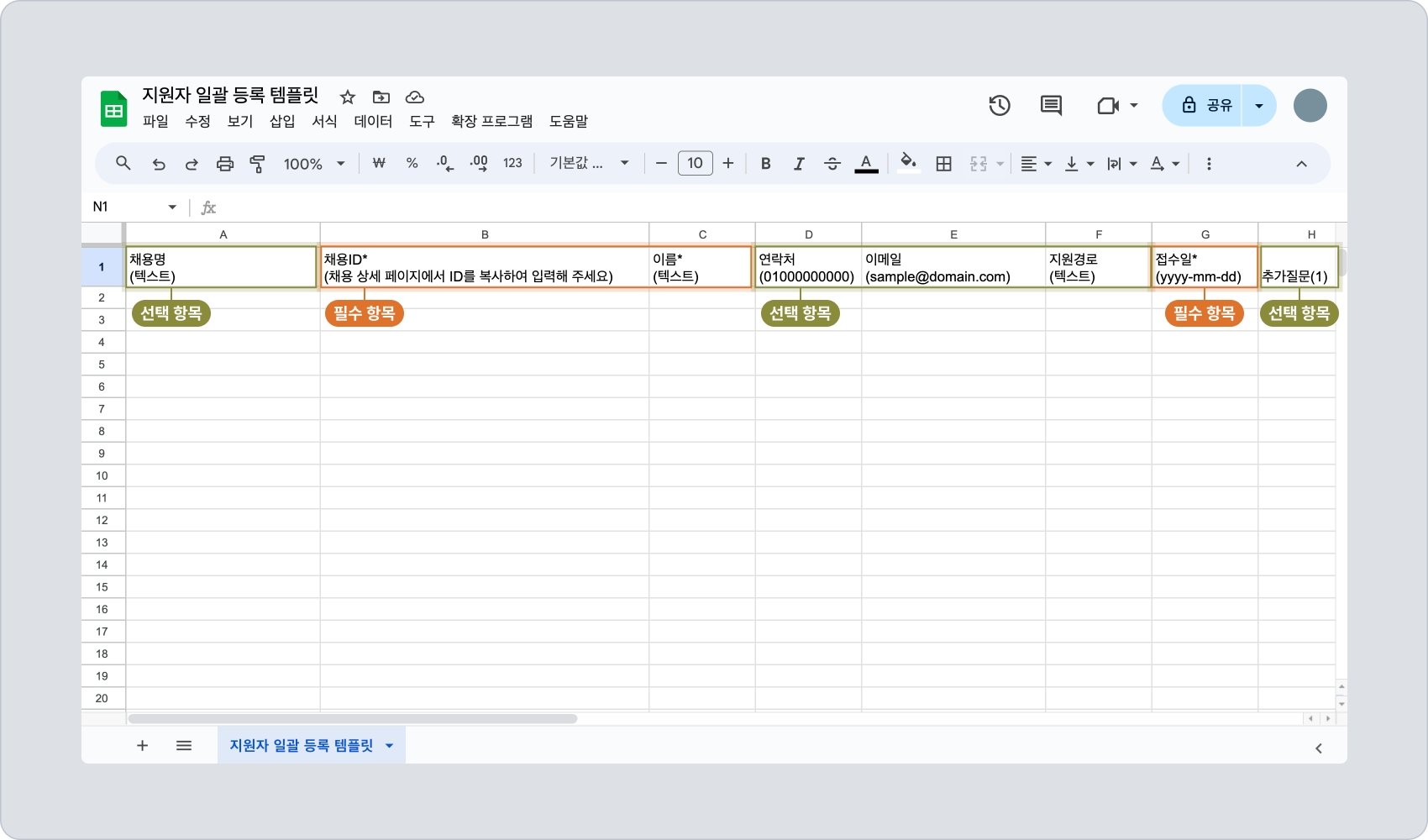1428x840 pixels.
Task: Open the sheet tab dropdown arrow
Action: click(x=389, y=746)
